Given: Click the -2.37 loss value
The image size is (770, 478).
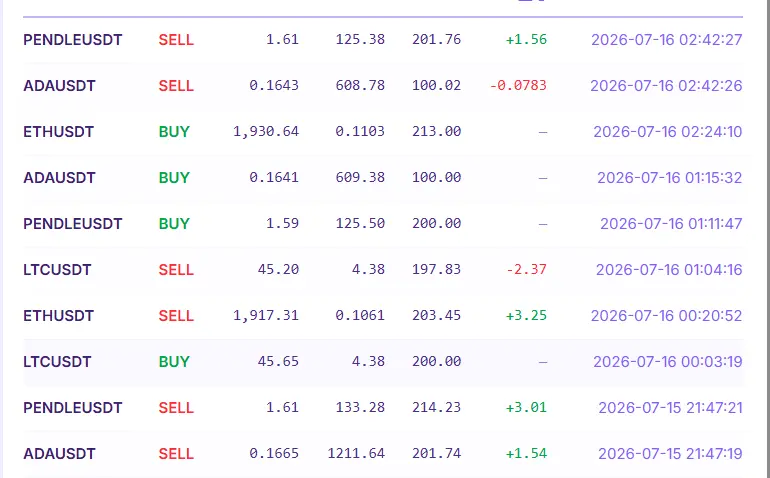Looking at the screenshot, I should pos(526,269).
